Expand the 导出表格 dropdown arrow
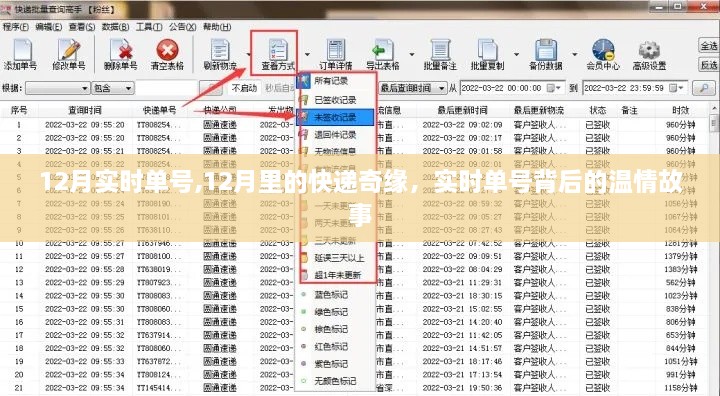Screen dimensions: 720x396 [x=411, y=54]
